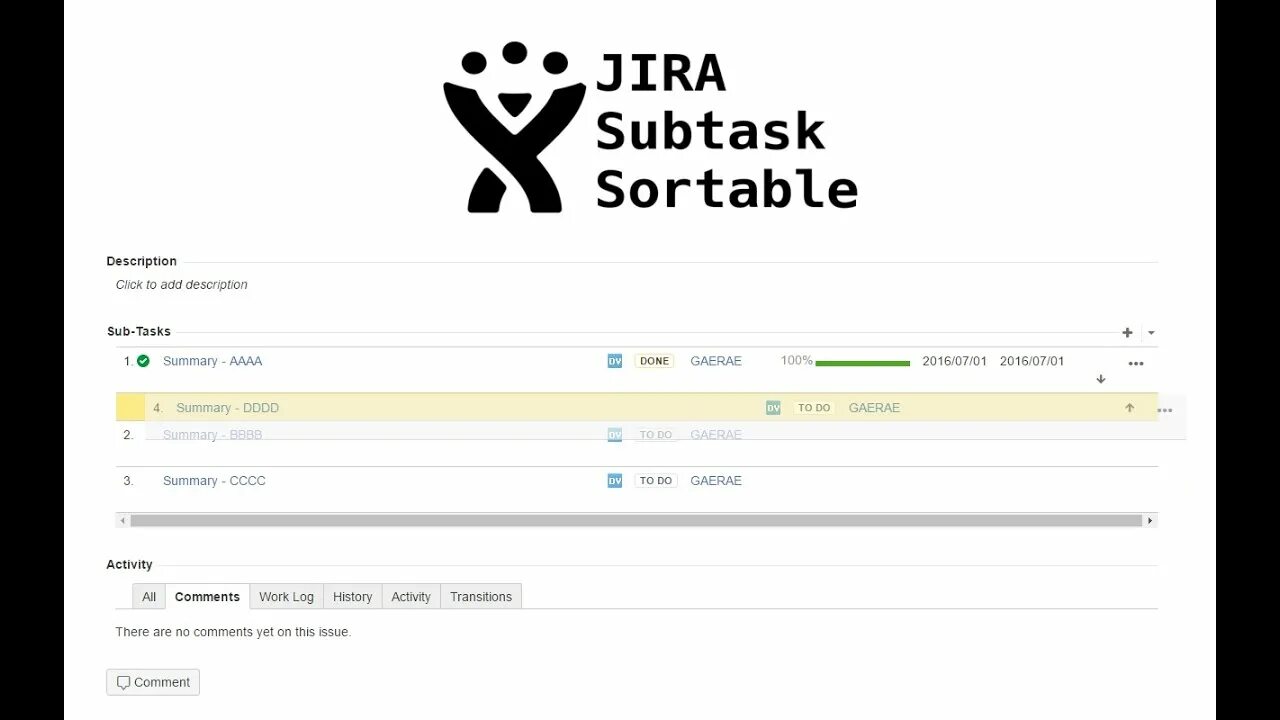1280x720 pixels.
Task: Open the Sub-Tasks options dropdown arrow
Action: tap(1151, 333)
